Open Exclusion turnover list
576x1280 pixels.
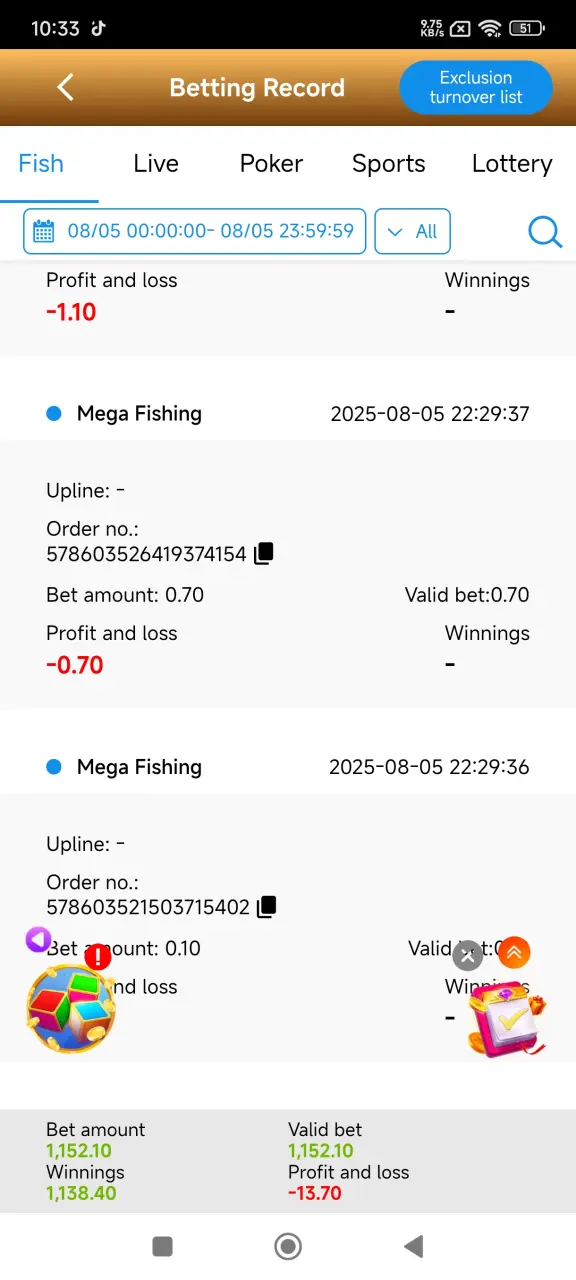(476, 87)
